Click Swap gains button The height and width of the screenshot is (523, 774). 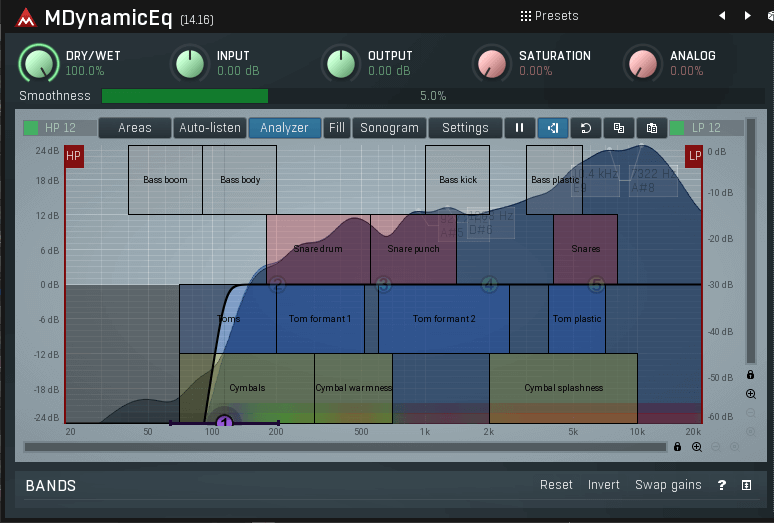(x=668, y=485)
